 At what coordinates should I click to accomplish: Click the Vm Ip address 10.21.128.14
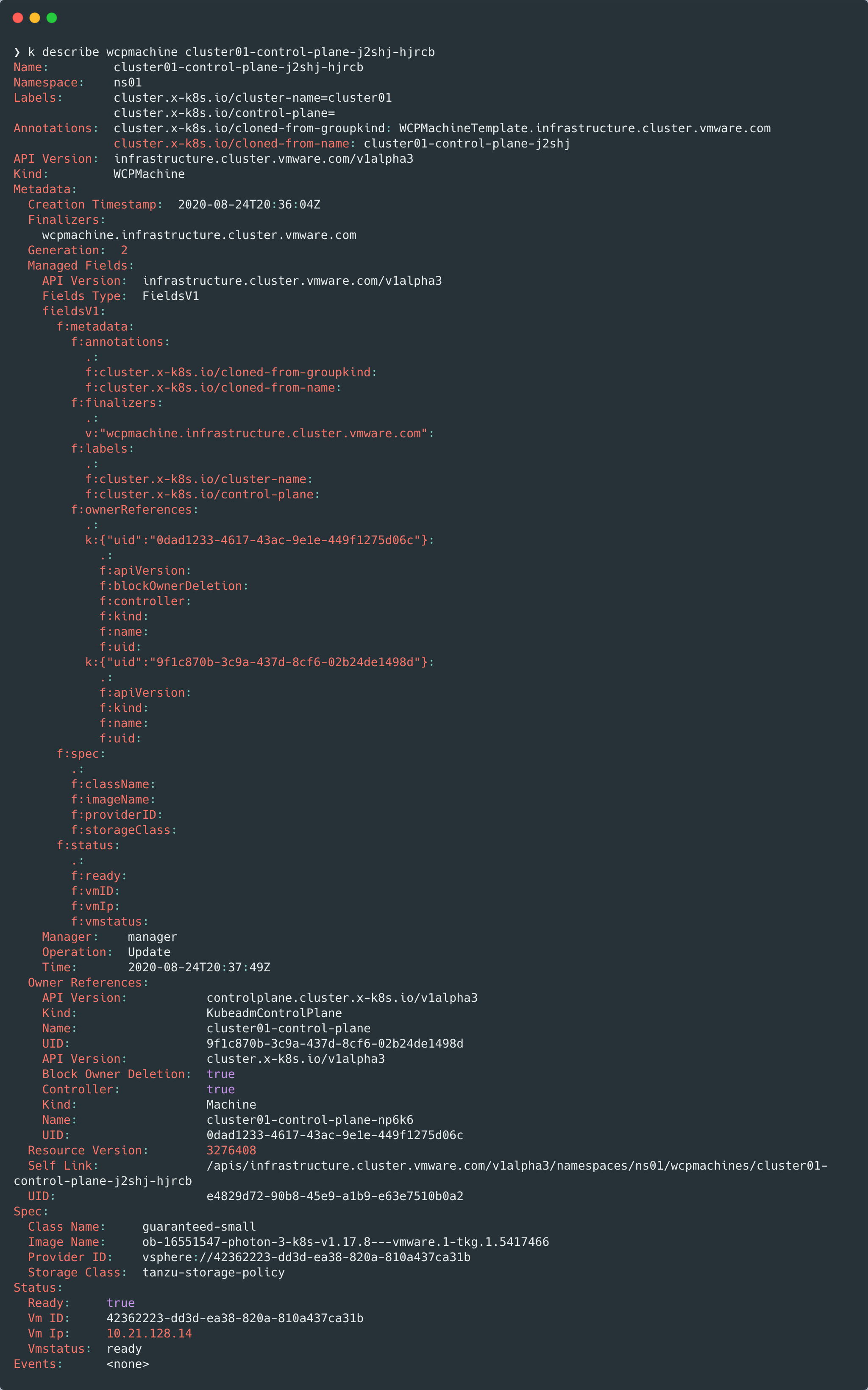[x=149, y=1333]
